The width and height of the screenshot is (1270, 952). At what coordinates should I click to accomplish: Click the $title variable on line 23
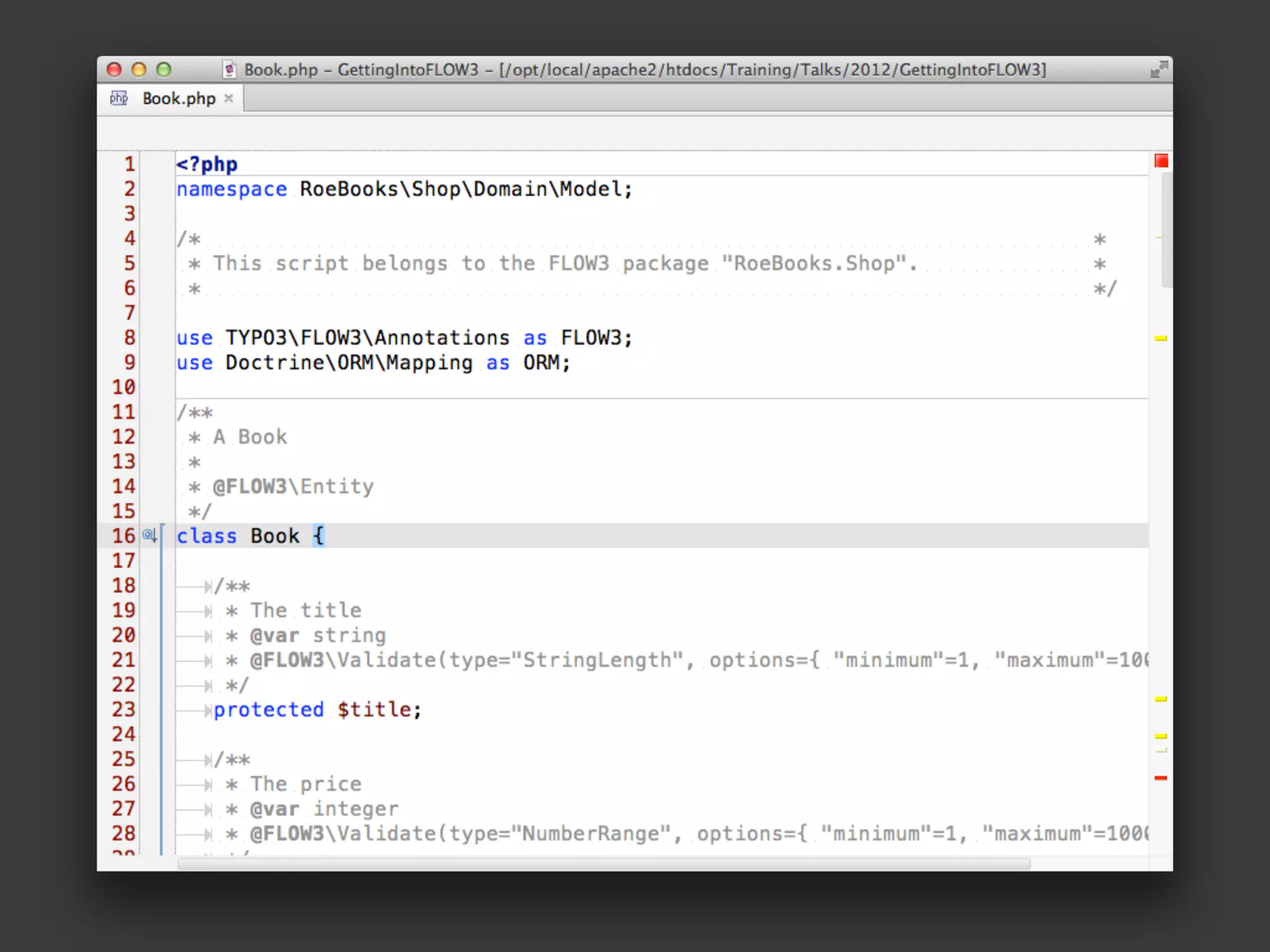coord(375,710)
